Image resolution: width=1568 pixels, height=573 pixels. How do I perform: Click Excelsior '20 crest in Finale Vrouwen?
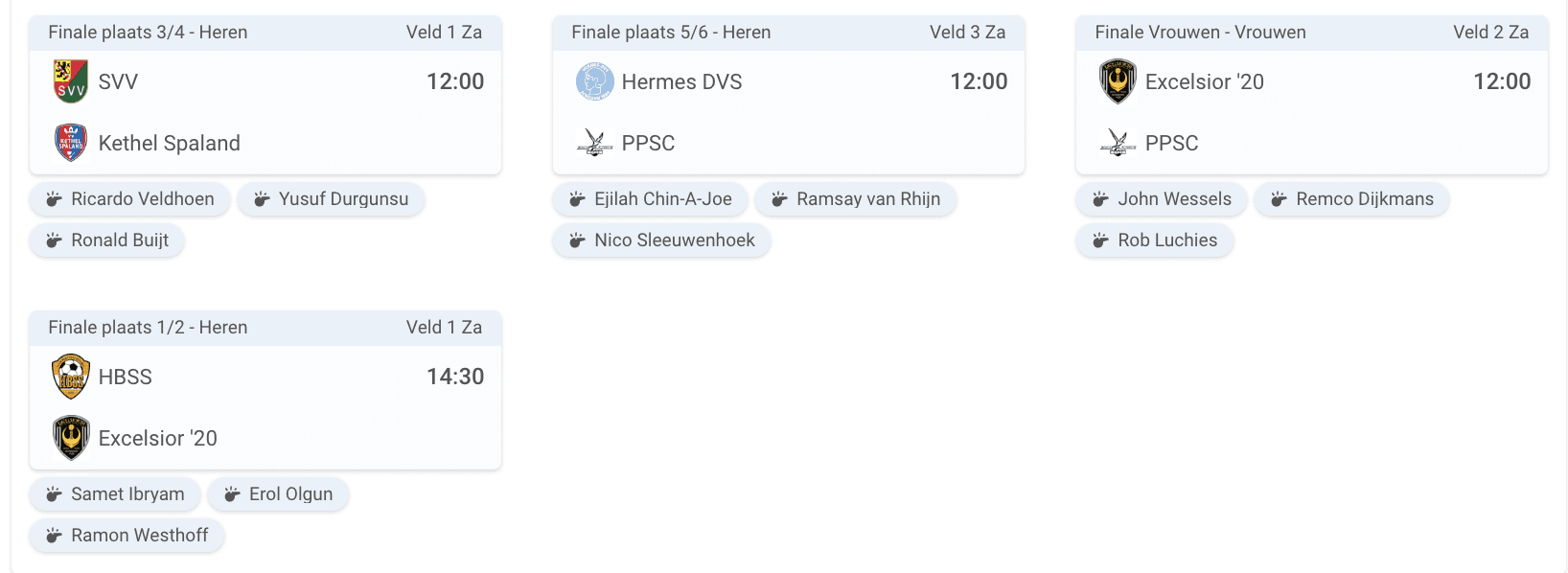(x=1118, y=81)
